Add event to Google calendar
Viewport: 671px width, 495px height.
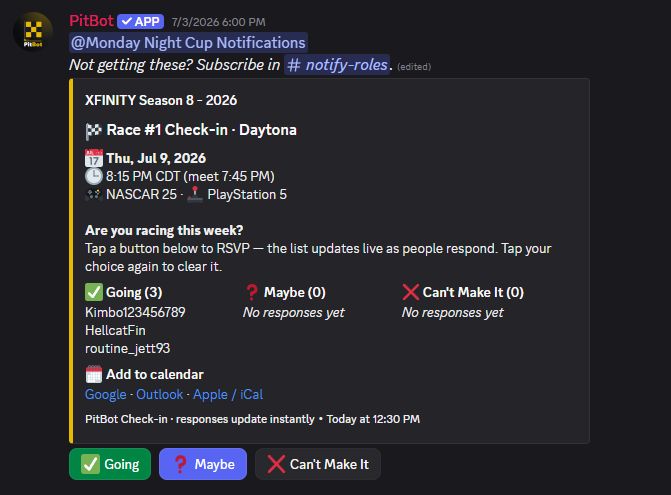pos(106,394)
